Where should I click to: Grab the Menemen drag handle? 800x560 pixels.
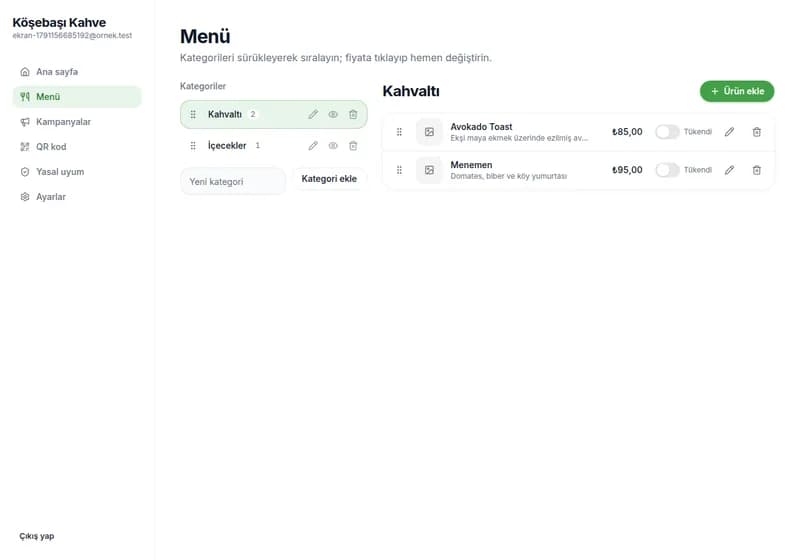click(399, 170)
